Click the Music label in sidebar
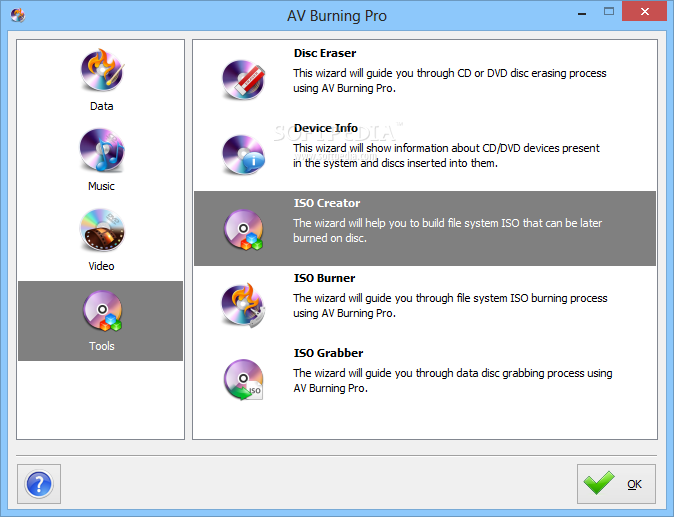This screenshot has height=517, width=674. point(101,186)
